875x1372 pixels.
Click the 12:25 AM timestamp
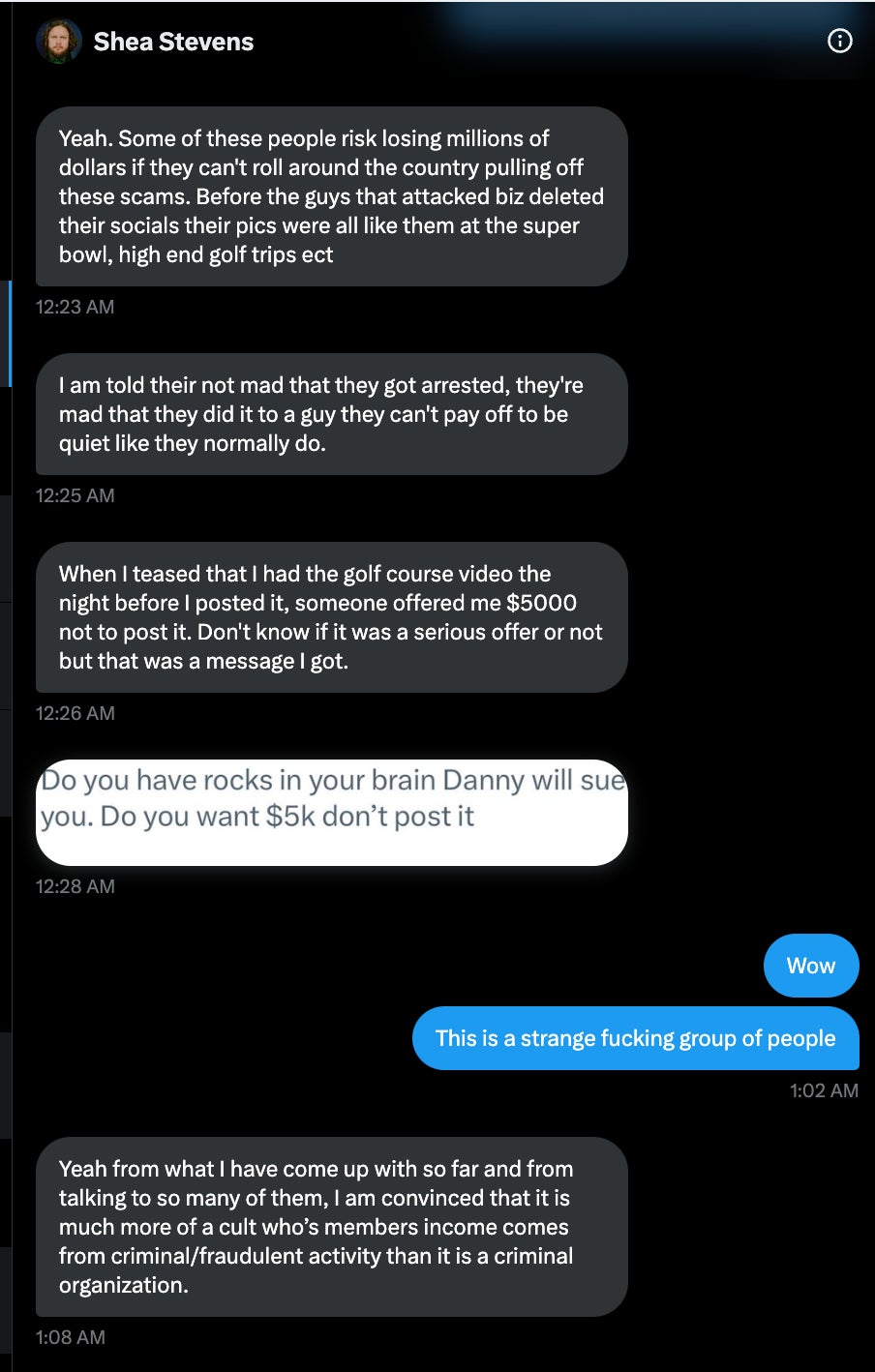click(x=75, y=495)
